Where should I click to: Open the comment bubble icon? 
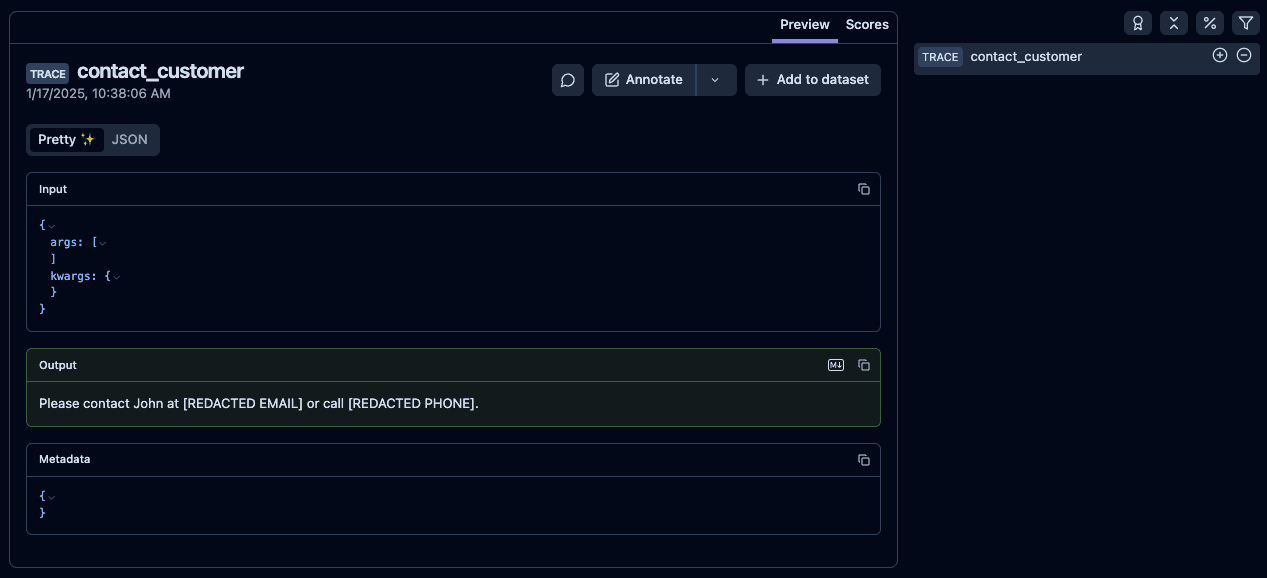click(x=568, y=80)
